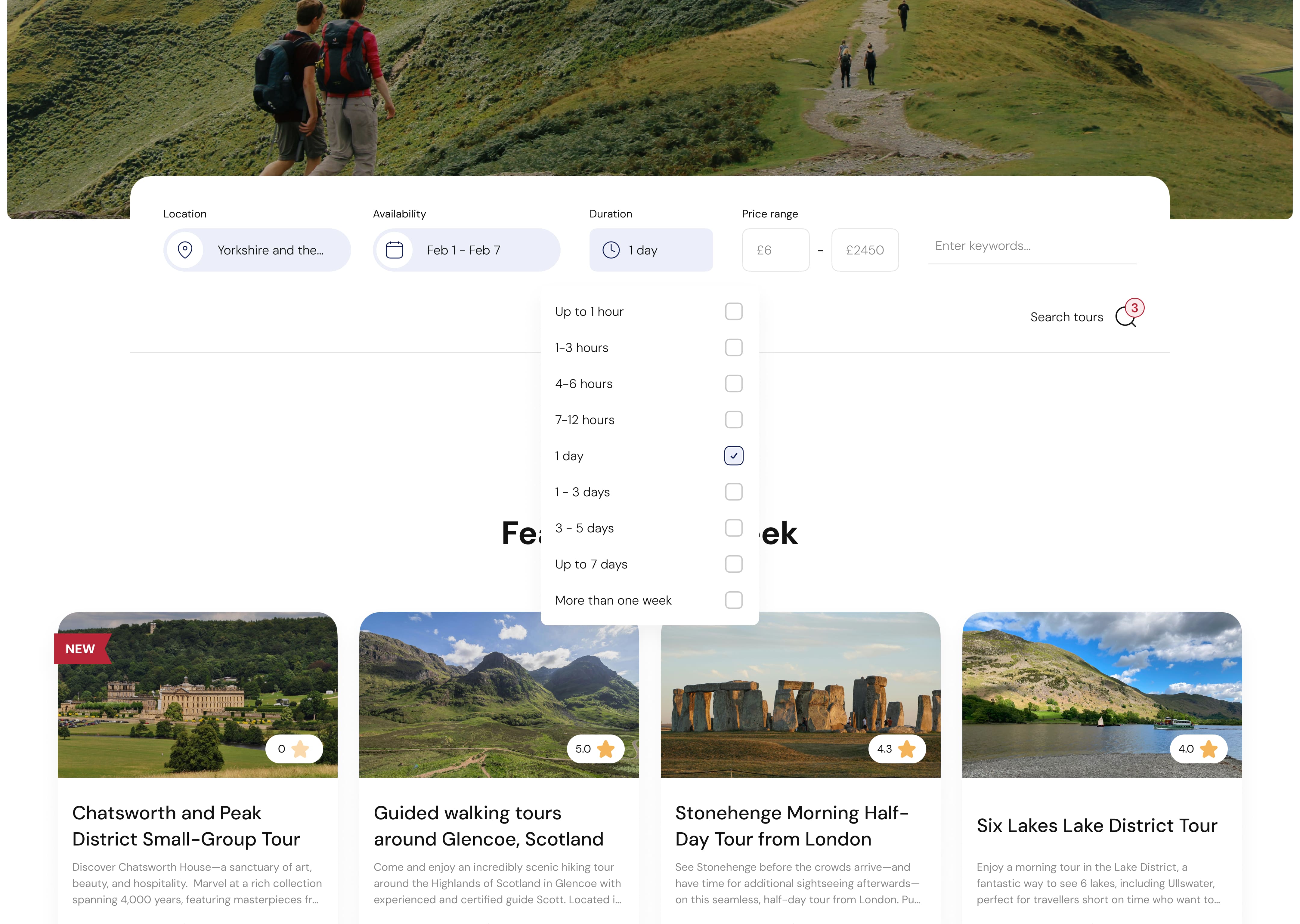Image resolution: width=1300 pixels, height=924 pixels.
Task: Click the Lake District lake thumbnail image
Action: (x=1102, y=695)
